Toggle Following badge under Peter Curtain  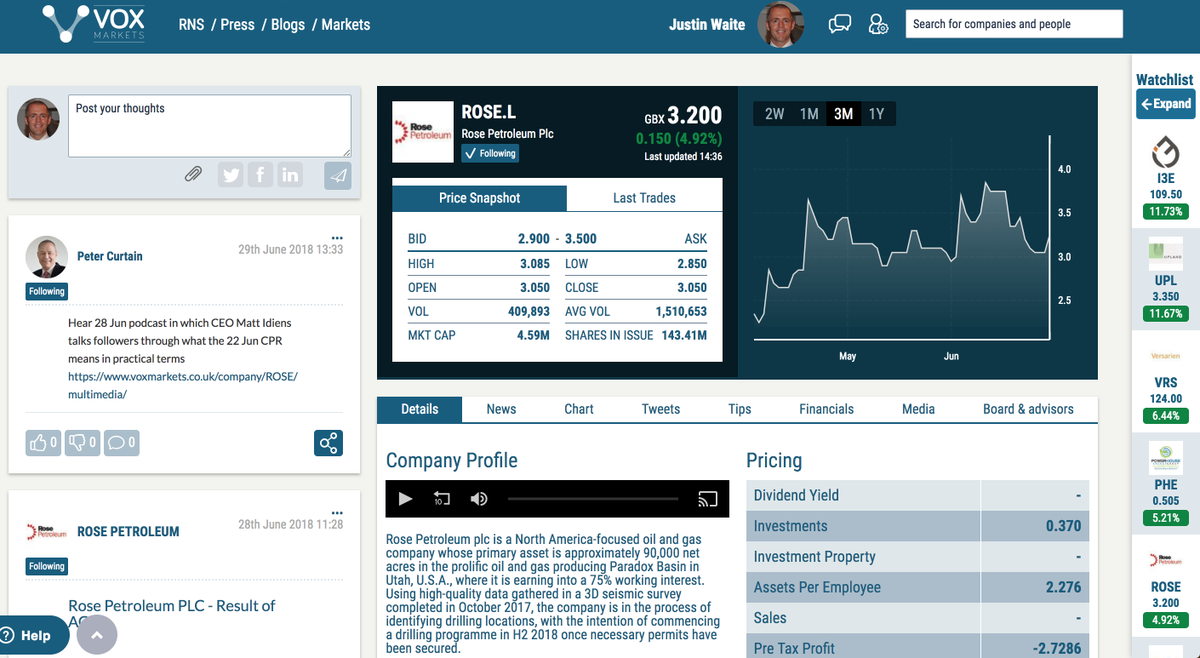pyautogui.click(x=46, y=291)
